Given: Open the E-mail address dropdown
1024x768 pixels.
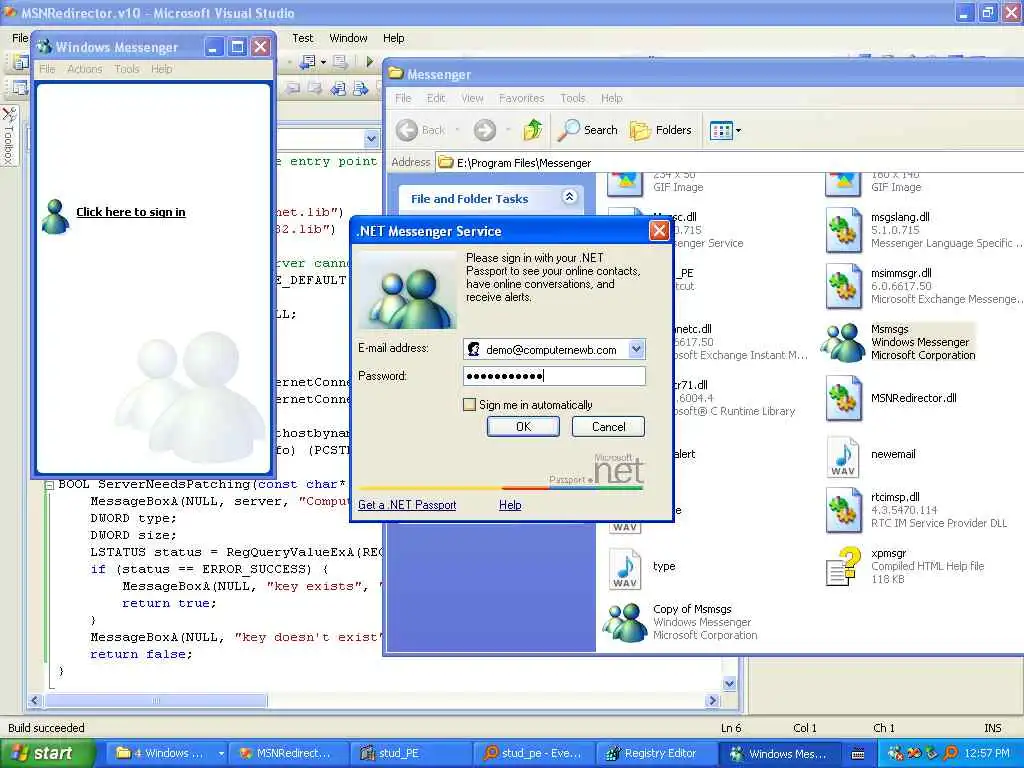Looking at the screenshot, I should [636, 349].
